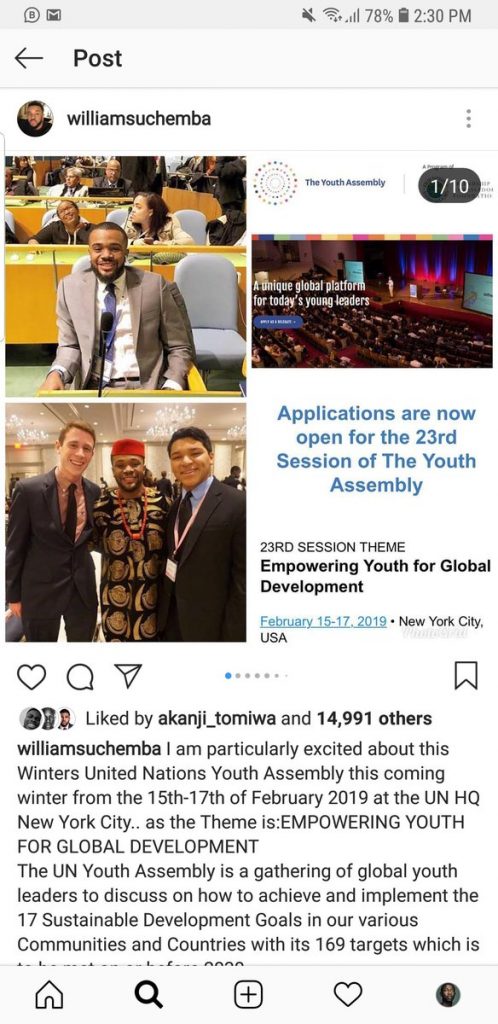Viewport: 498px width, 1024px height.
Task: Like the post with the heart icon
Action: click(x=31, y=677)
